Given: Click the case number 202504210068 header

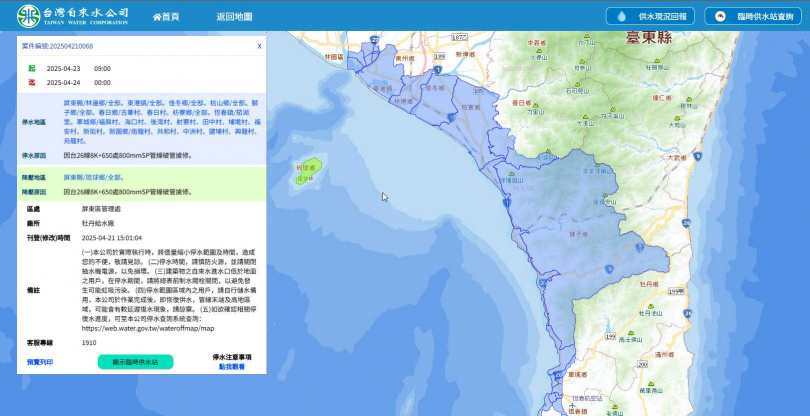Looking at the screenshot, I should point(57,46).
